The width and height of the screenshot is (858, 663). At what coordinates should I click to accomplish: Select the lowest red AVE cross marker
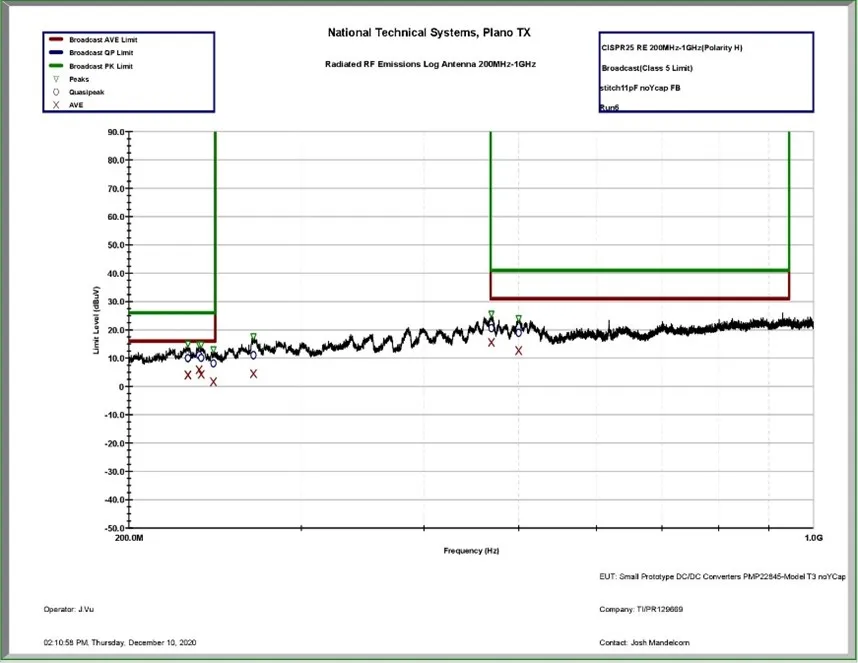coord(213,382)
